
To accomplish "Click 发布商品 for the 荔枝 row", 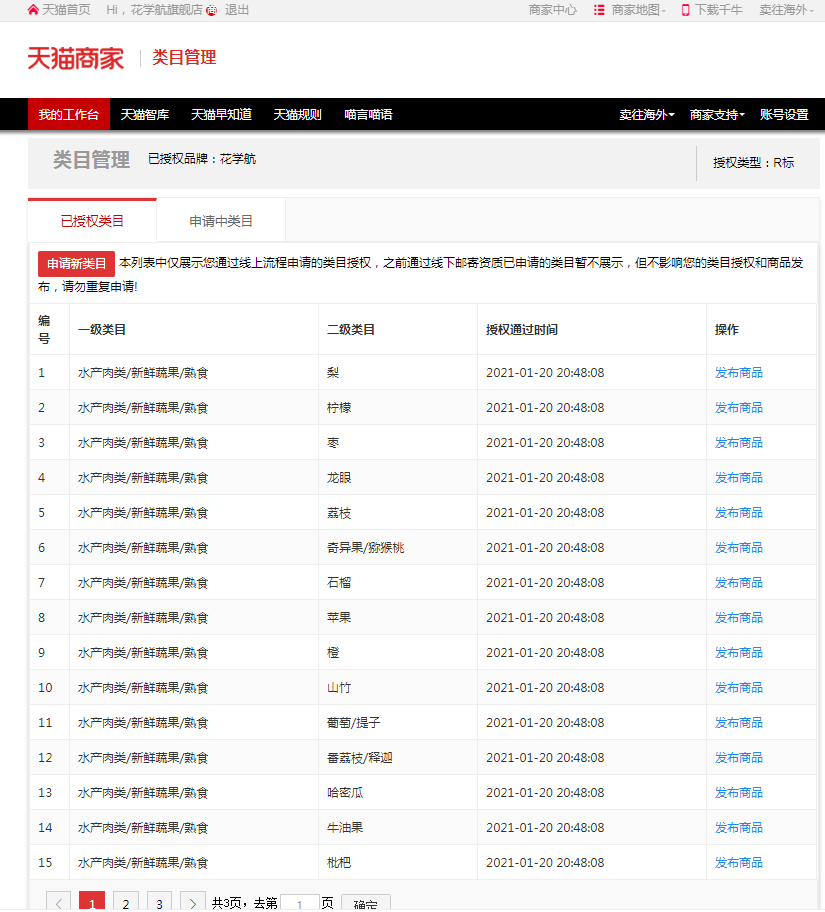I will point(738,512).
